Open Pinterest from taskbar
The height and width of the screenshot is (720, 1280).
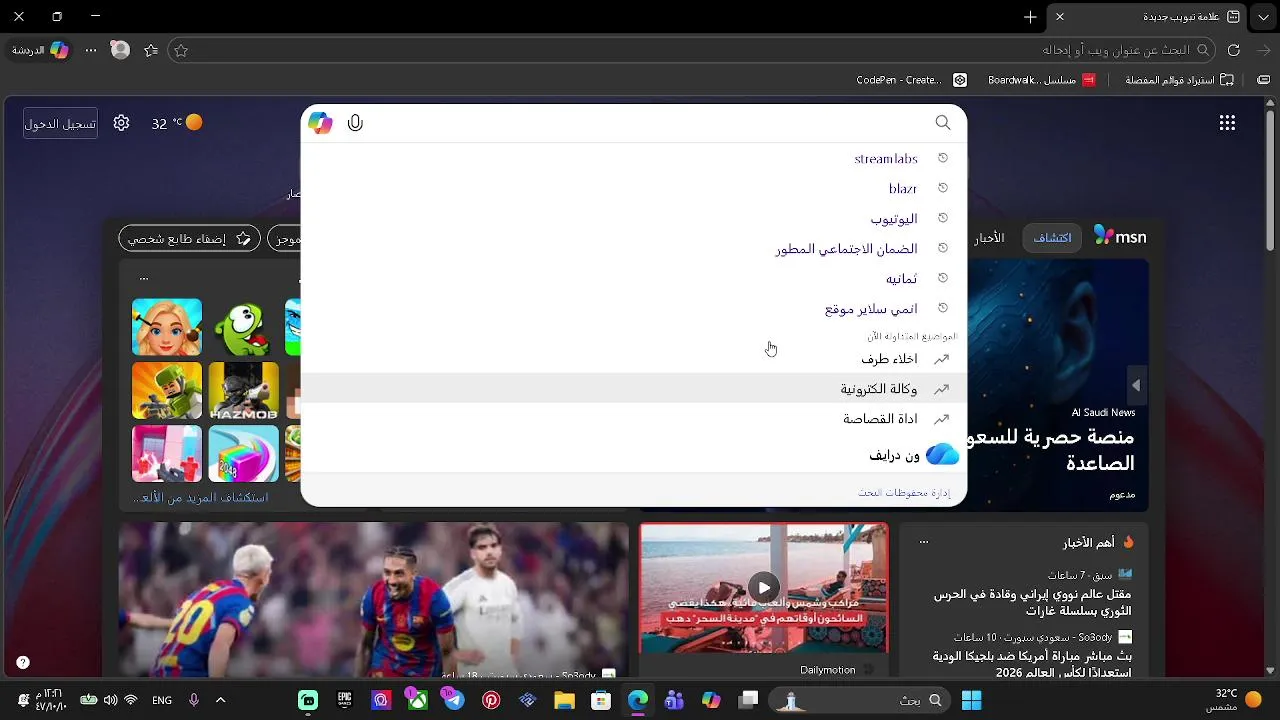pyautogui.click(x=491, y=700)
